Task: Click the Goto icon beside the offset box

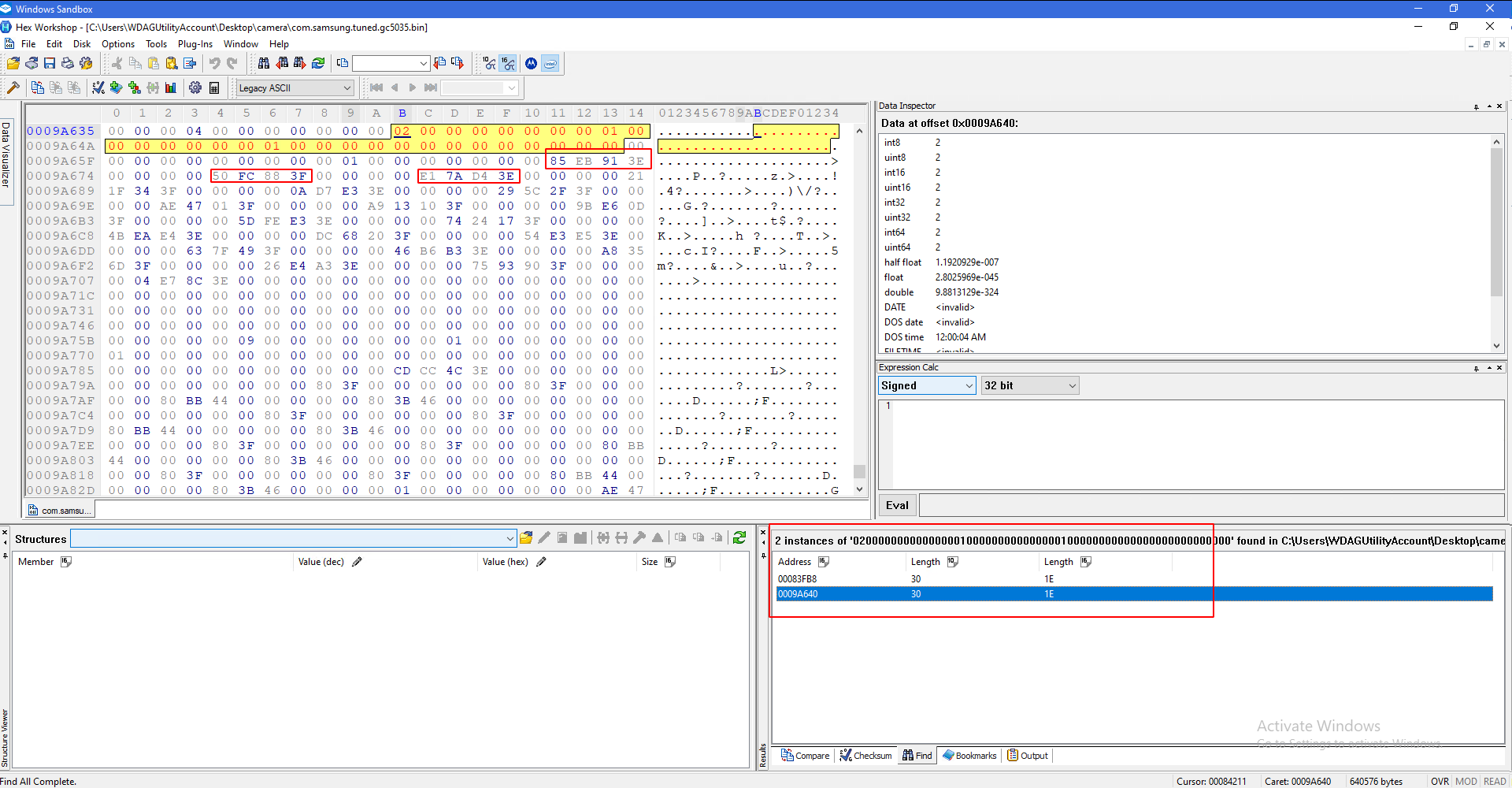Action: click(x=343, y=64)
